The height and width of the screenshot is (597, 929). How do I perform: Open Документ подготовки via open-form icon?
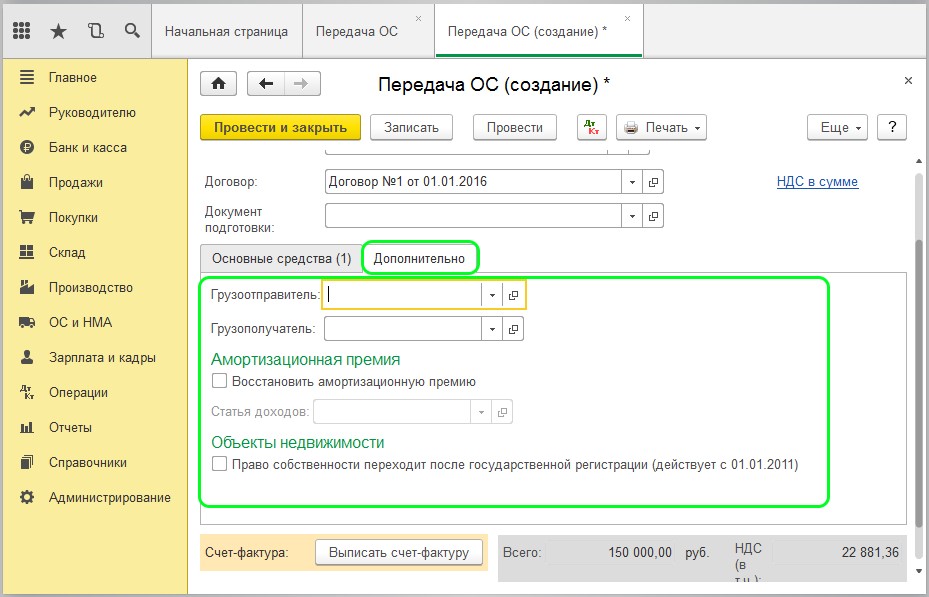pos(653,216)
